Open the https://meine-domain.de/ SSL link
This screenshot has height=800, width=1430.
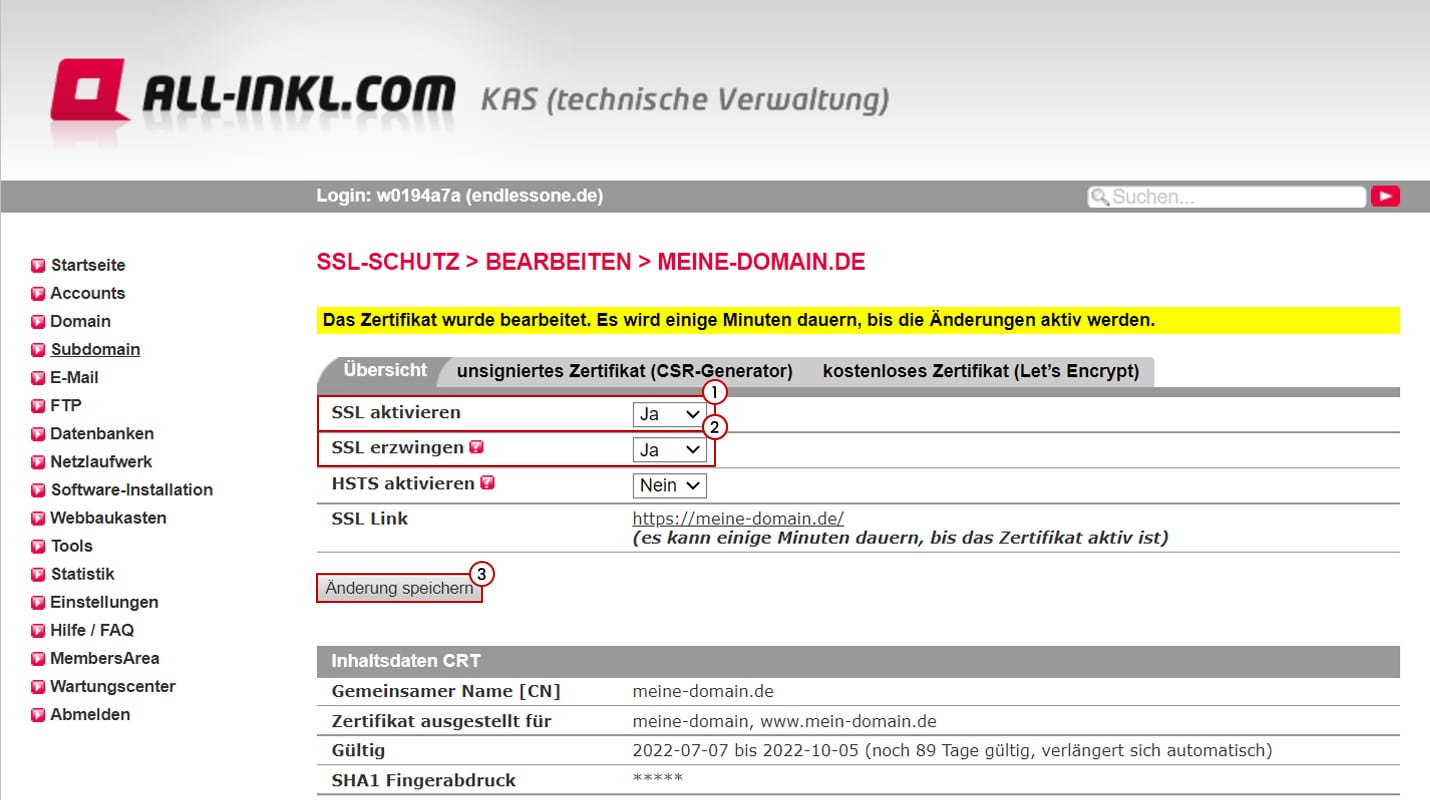click(x=738, y=518)
